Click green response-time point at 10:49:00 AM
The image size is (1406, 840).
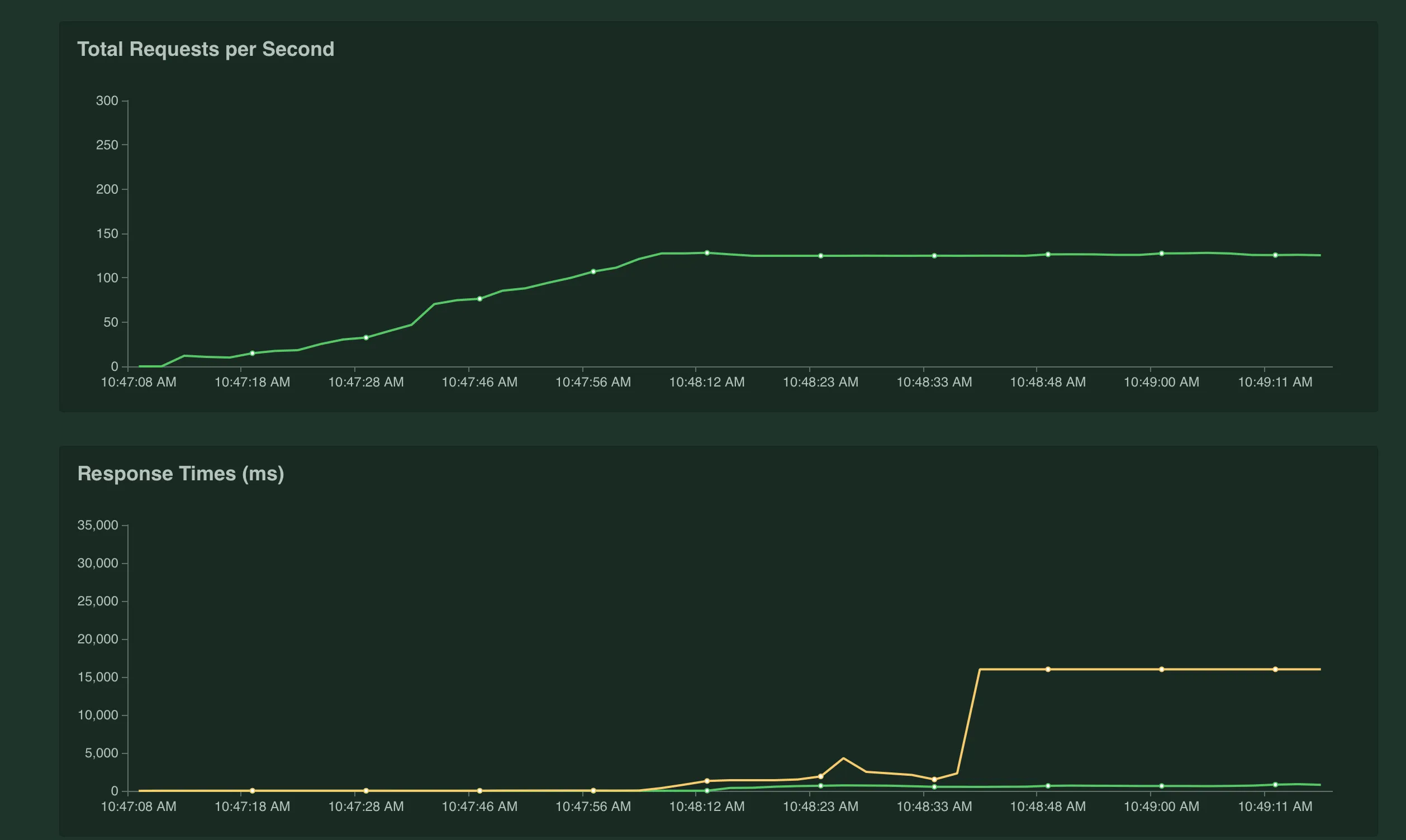[x=1161, y=786]
